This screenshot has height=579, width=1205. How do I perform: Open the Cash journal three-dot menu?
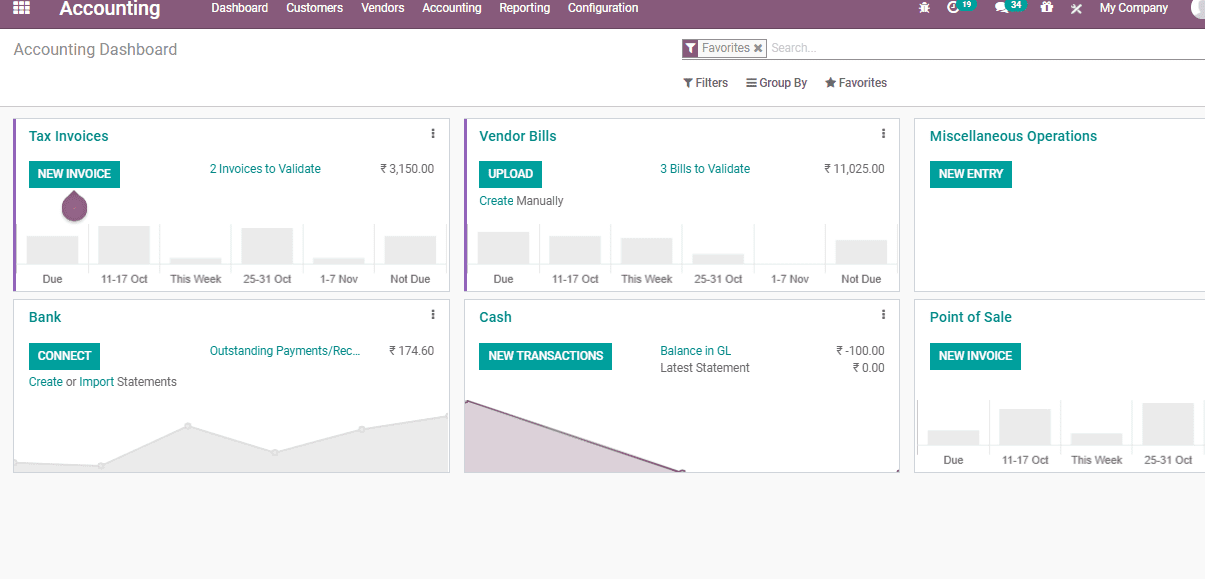click(883, 314)
